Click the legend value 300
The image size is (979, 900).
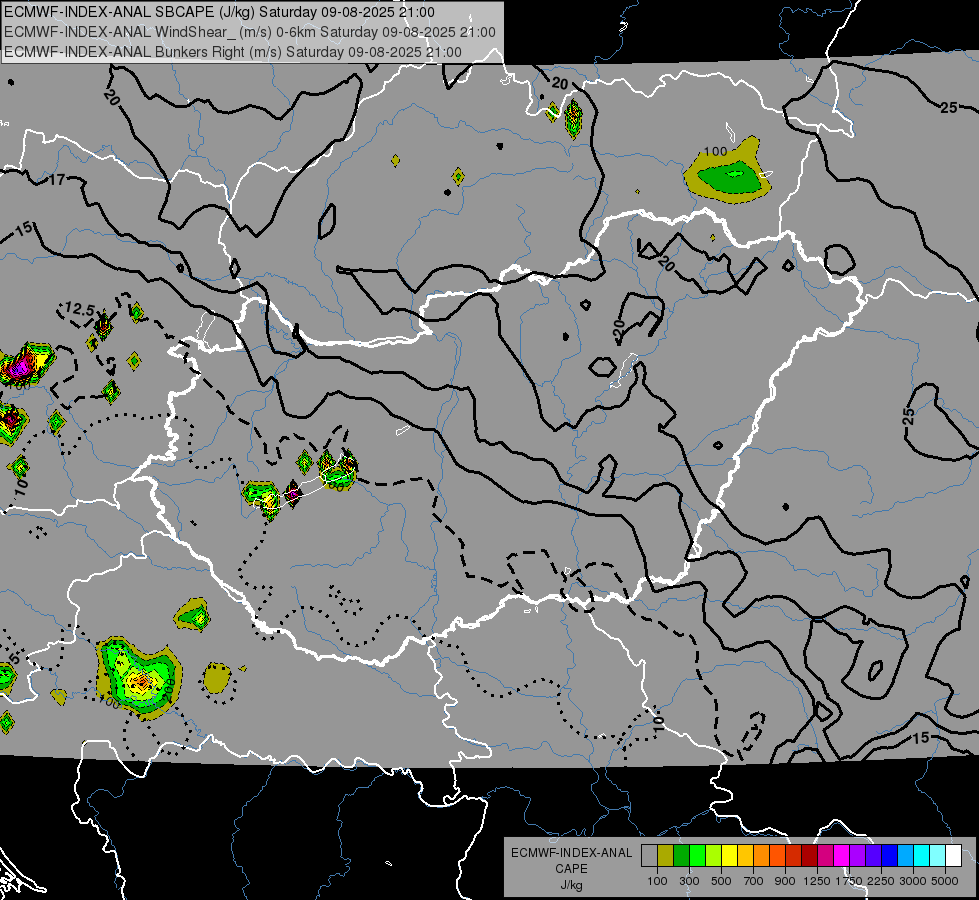(689, 881)
